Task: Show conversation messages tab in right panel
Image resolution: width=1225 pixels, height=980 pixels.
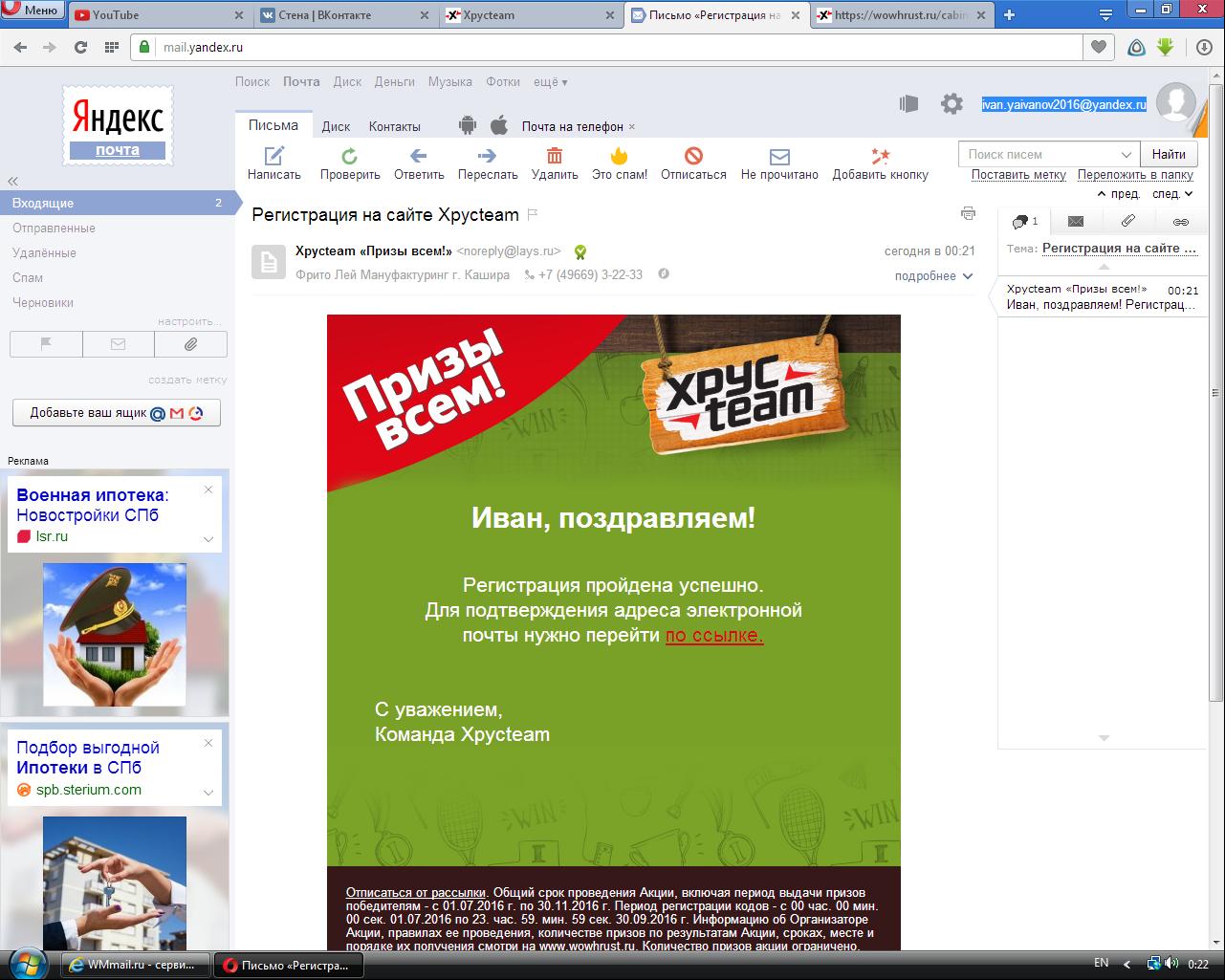Action: [x=1023, y=221]
